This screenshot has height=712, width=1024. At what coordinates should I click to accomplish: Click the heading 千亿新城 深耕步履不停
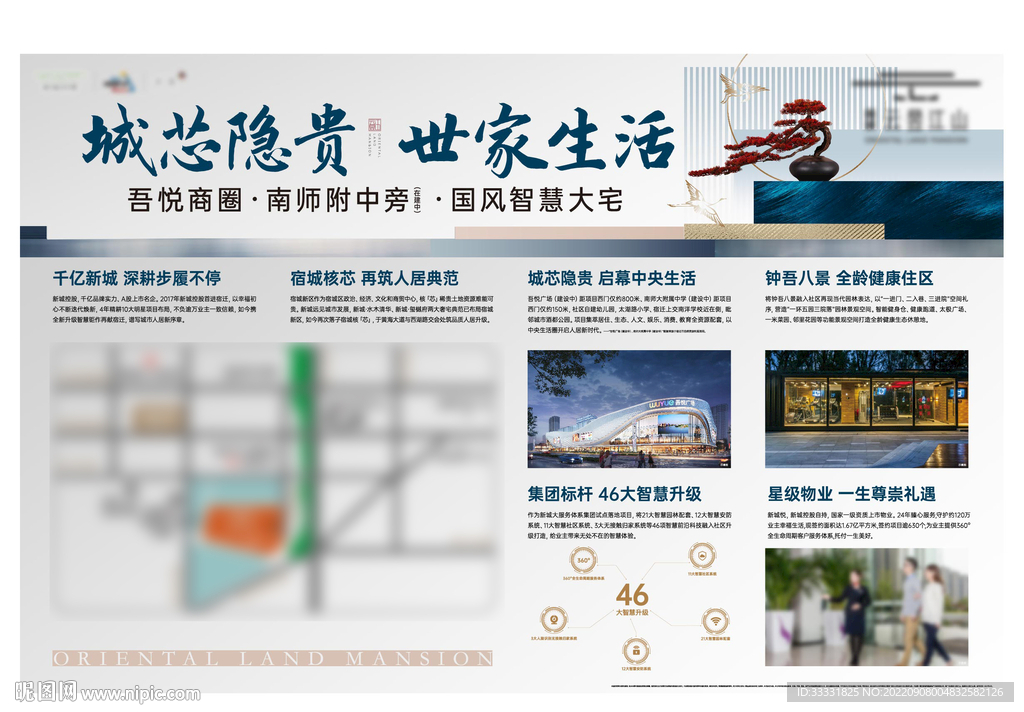[x=136, y=278]
